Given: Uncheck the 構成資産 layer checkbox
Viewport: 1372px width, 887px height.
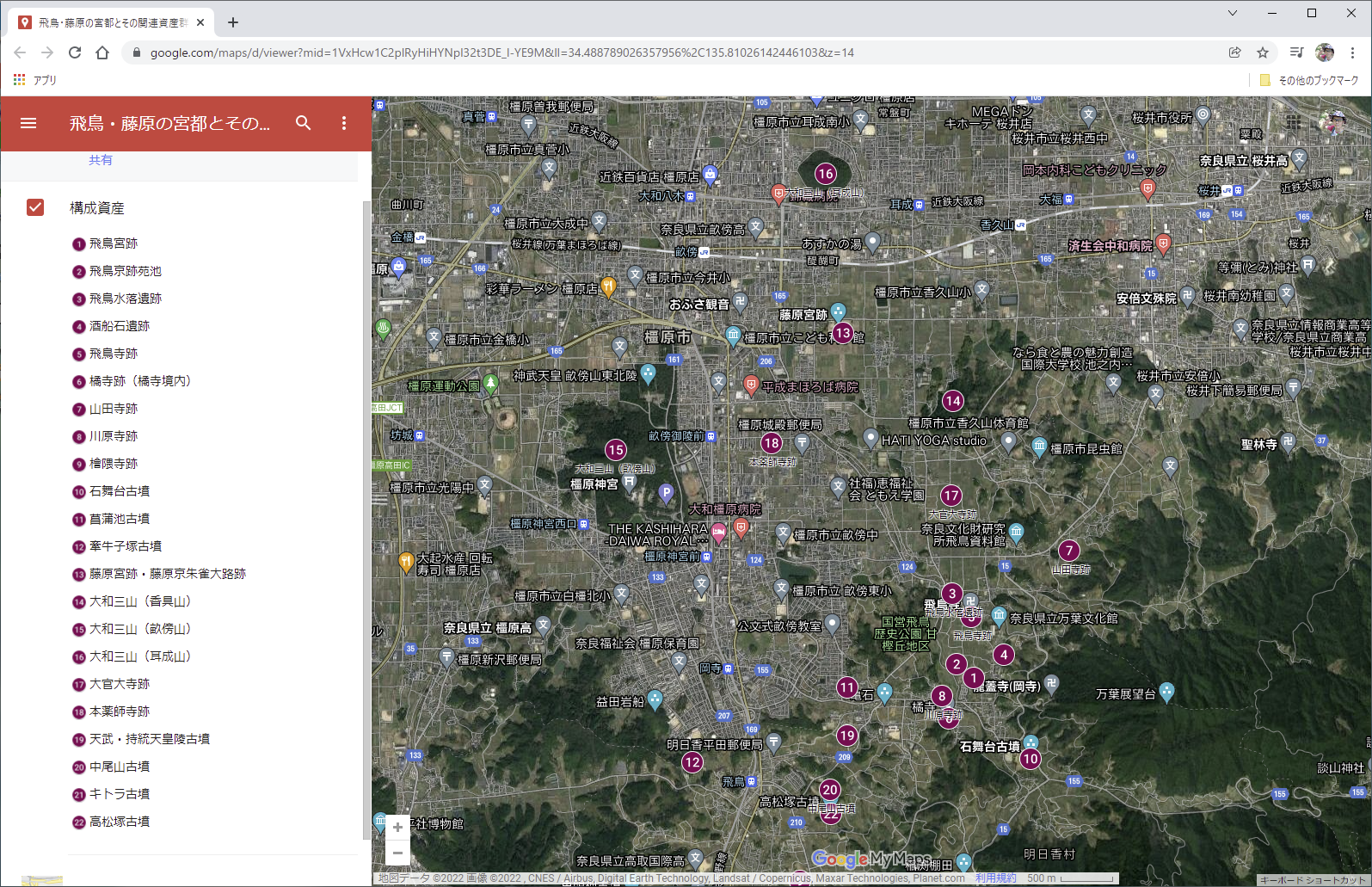Looking at the screenshot, I should point(35,207).
